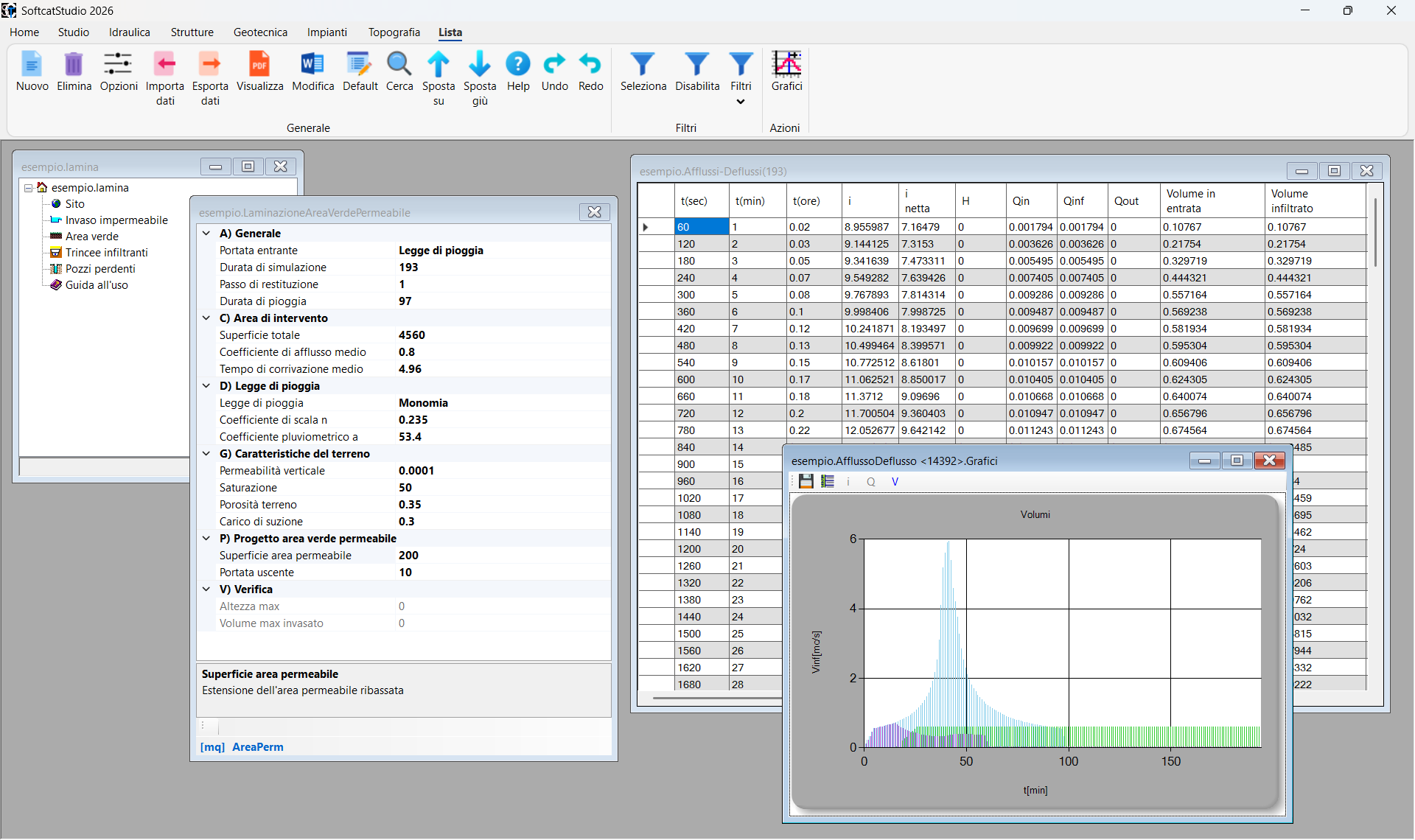This screenshot has height=840, width=1415.
Task: Click Visualizza PDF icon
Action: pos(259,64)
